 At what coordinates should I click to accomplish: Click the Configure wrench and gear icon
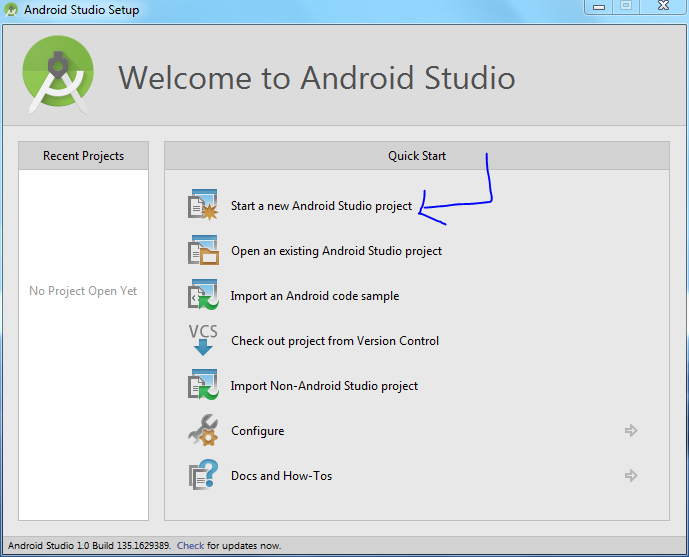click(203, 430)
